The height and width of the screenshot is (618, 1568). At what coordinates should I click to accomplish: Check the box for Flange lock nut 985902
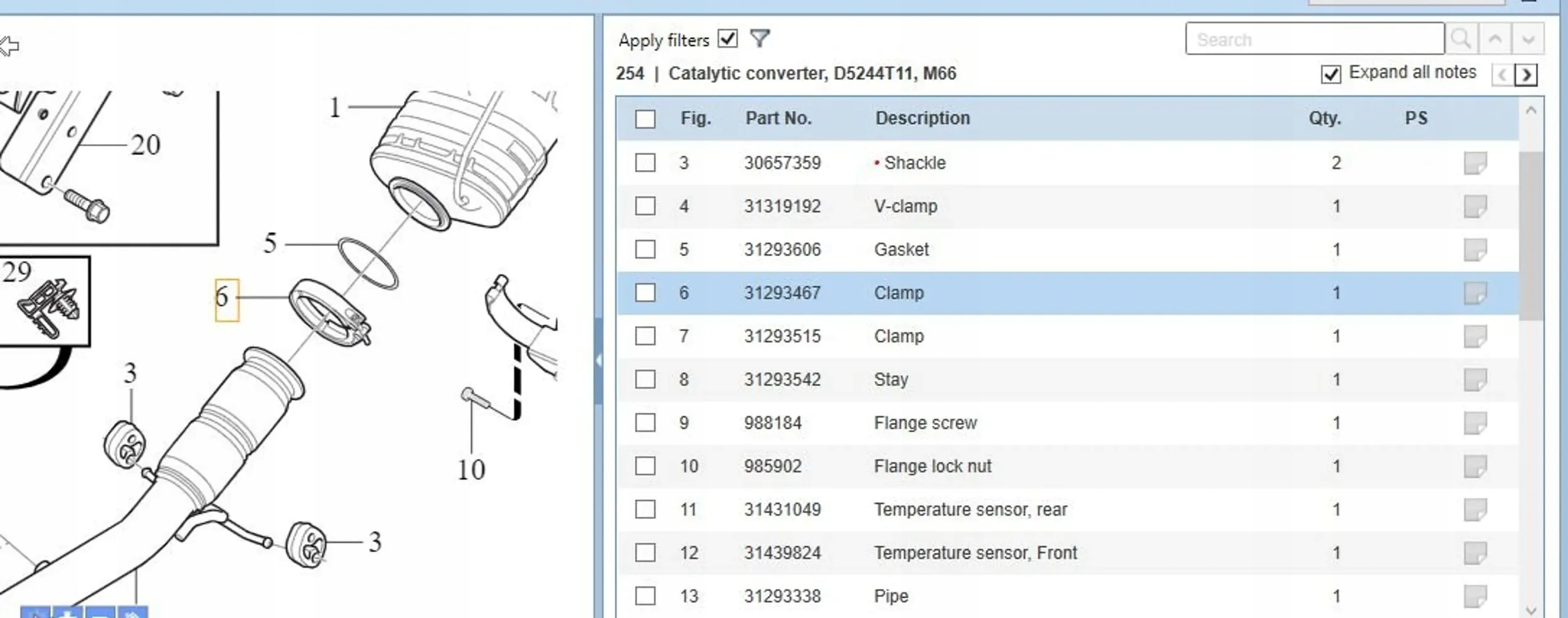[x=645, y=466]
